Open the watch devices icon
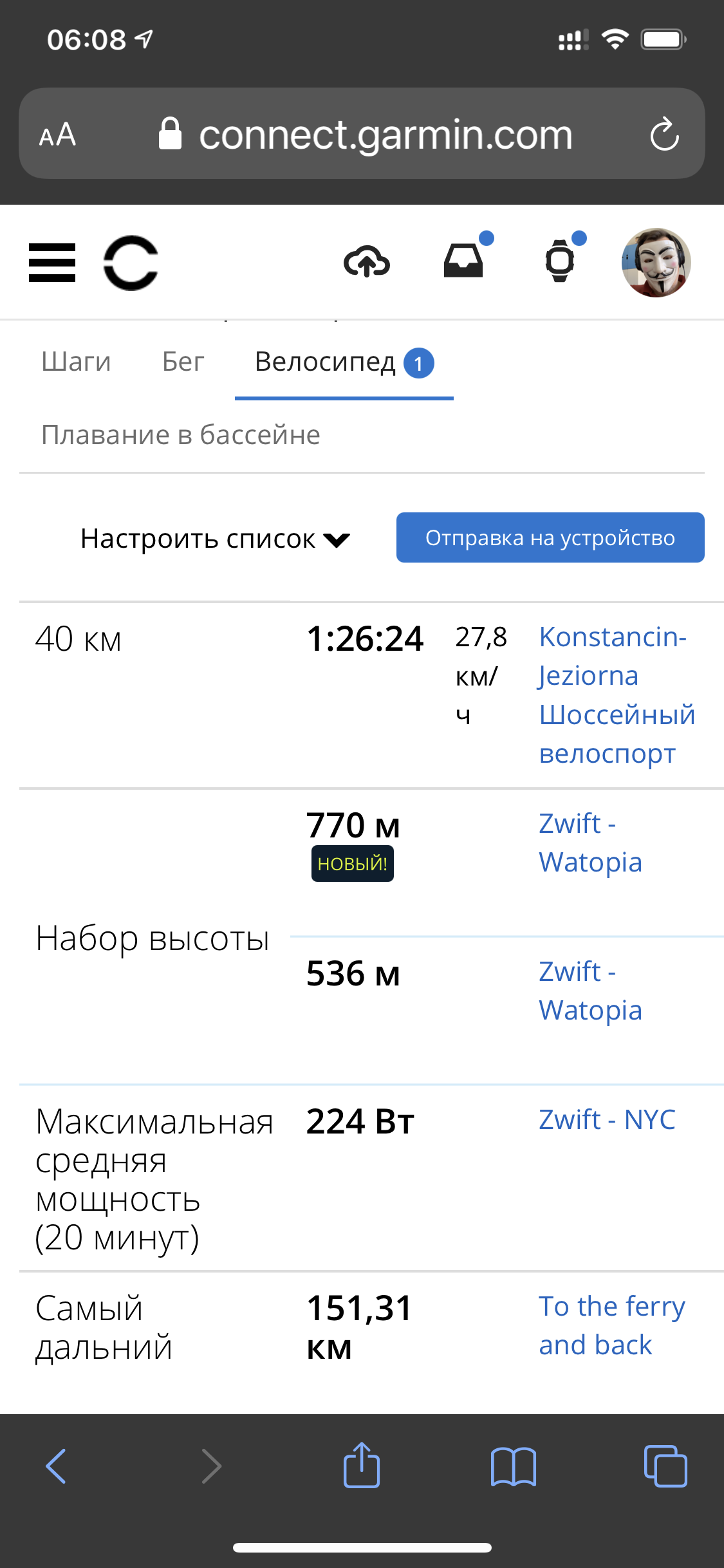 click(x=560, y=261)
